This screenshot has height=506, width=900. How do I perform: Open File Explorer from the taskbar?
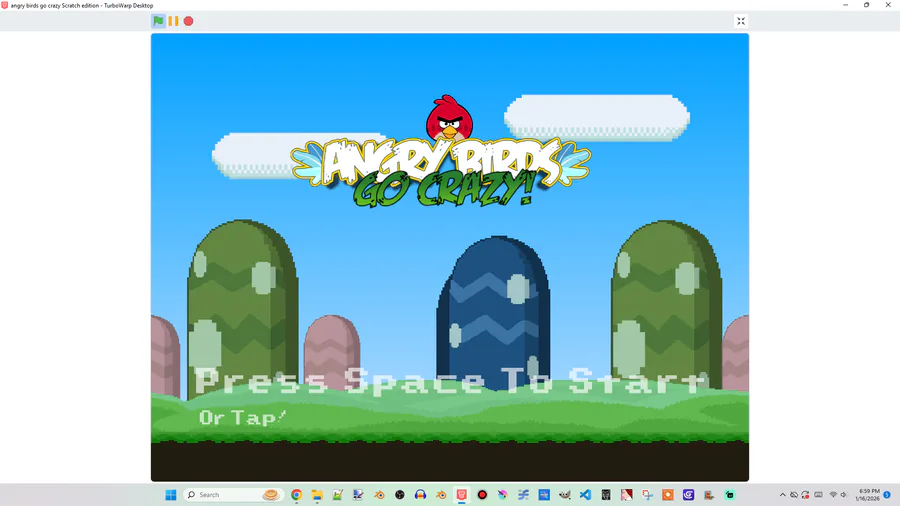[317, 495]
